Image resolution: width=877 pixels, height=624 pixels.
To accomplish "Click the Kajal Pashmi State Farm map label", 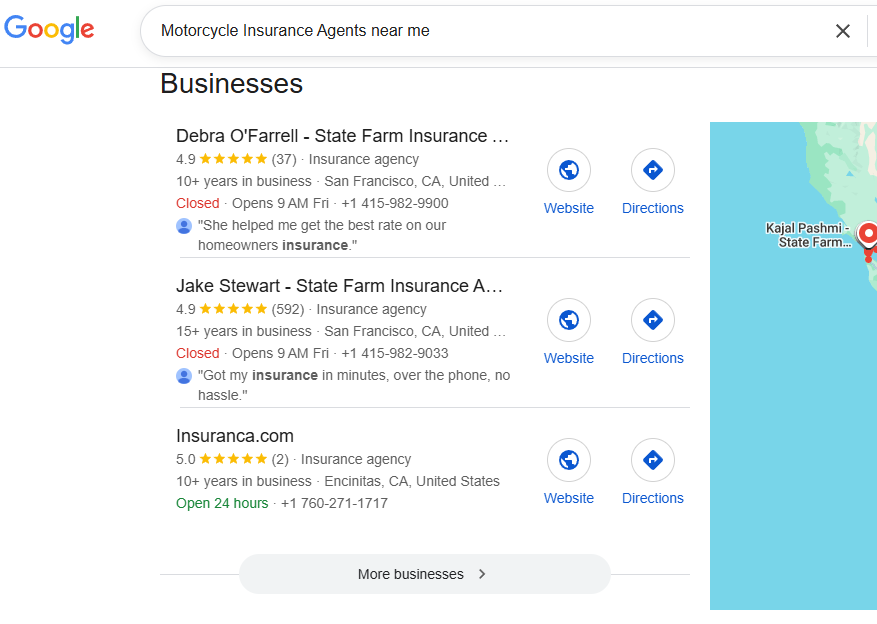I will coord(807,235).
